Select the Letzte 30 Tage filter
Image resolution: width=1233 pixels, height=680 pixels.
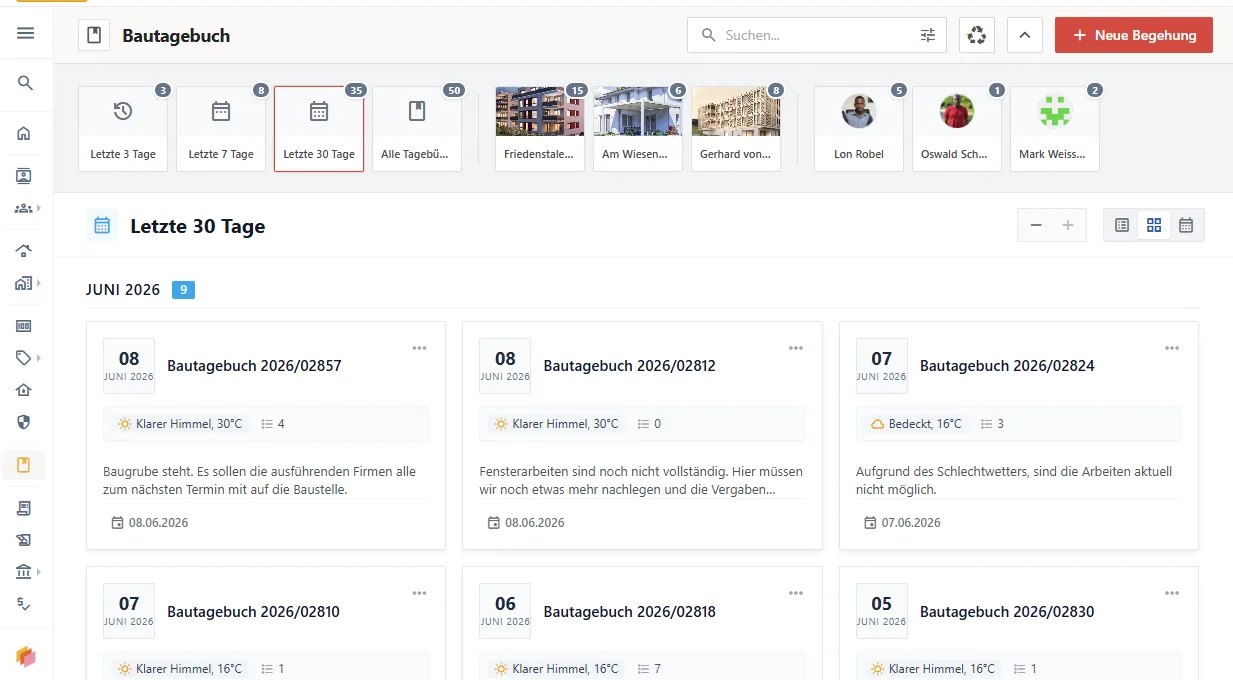point(319,128)
